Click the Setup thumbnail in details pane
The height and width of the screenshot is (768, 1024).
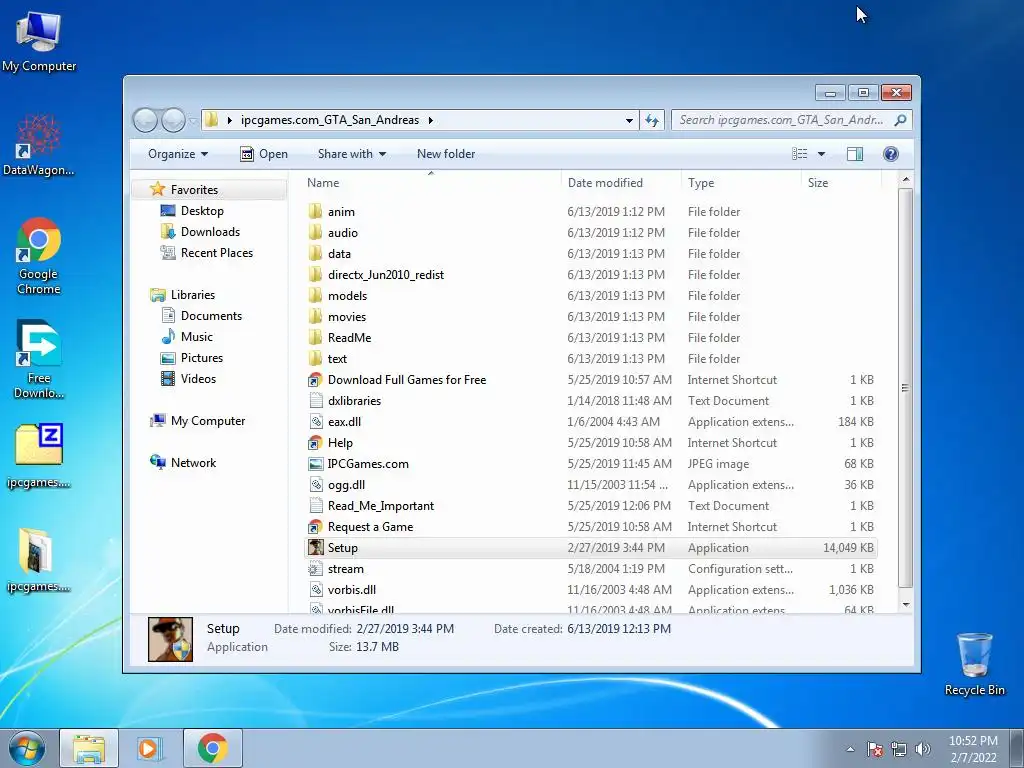(x=170, y=639)
